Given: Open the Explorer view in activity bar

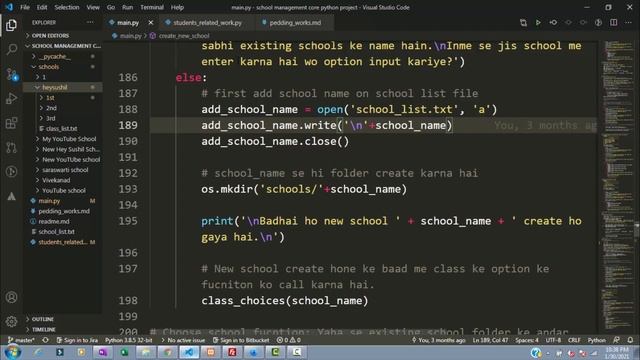Looking at the screenshot, I should tap(11, 25).
